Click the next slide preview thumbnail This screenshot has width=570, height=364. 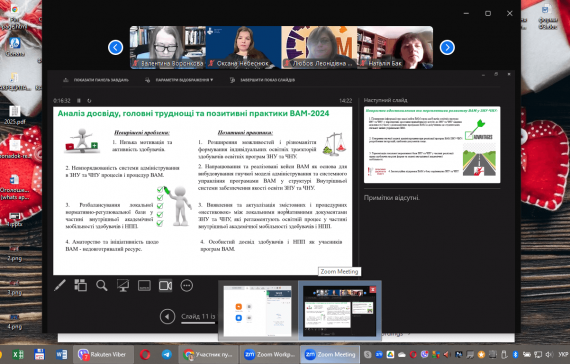click(432, 144)
